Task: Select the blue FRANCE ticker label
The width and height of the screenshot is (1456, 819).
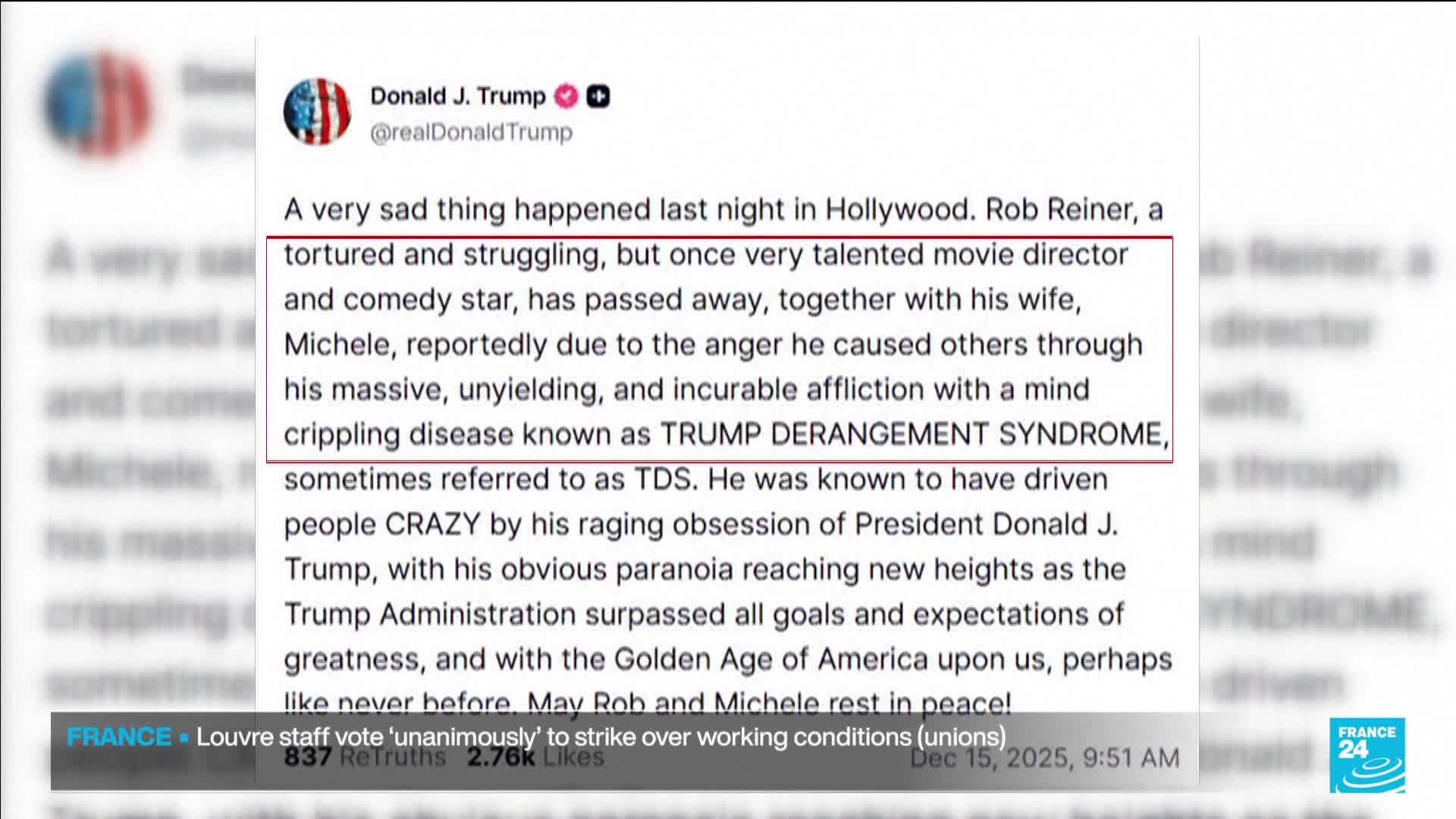Action: (x=119, y=737)
